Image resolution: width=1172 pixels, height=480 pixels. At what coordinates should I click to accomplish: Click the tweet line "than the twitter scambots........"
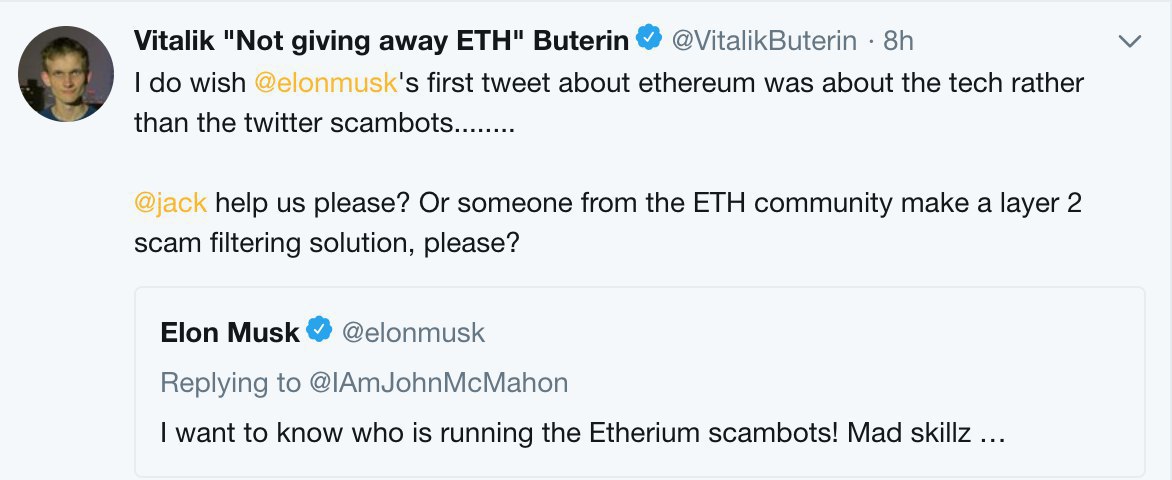coord(324,123)
